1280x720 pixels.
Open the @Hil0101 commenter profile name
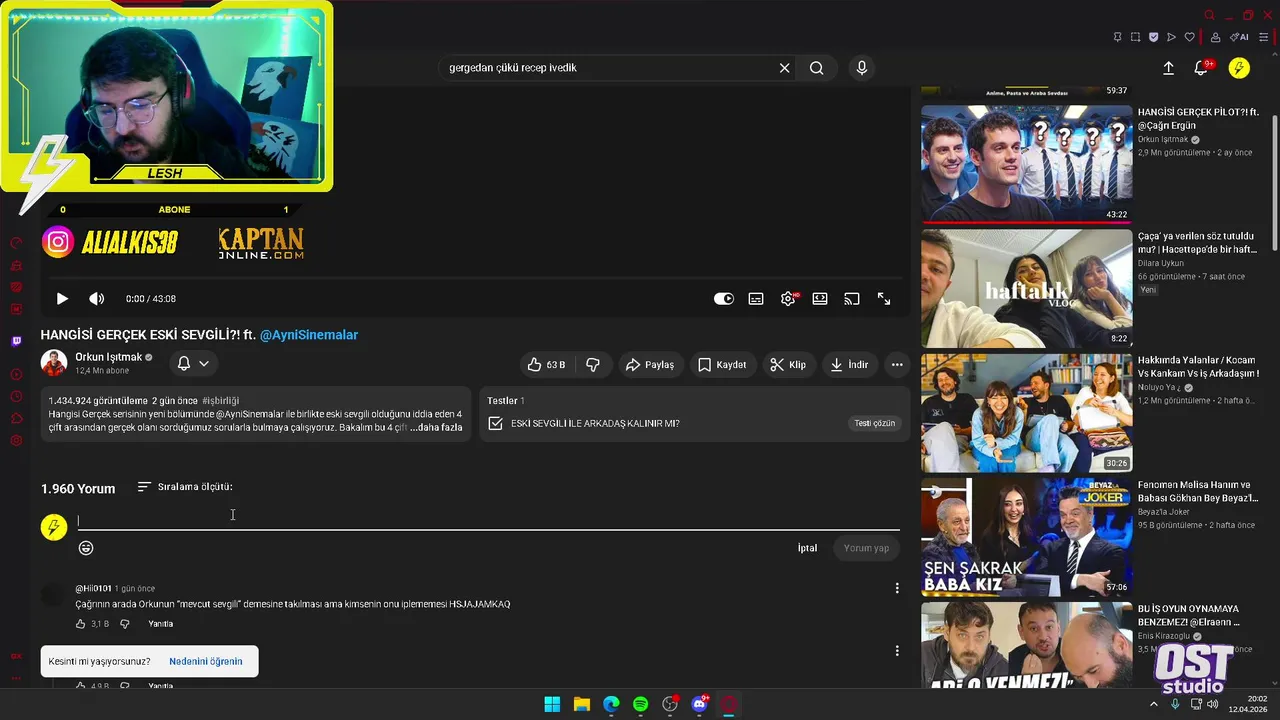pyautogui.click(x=93, y=589)
